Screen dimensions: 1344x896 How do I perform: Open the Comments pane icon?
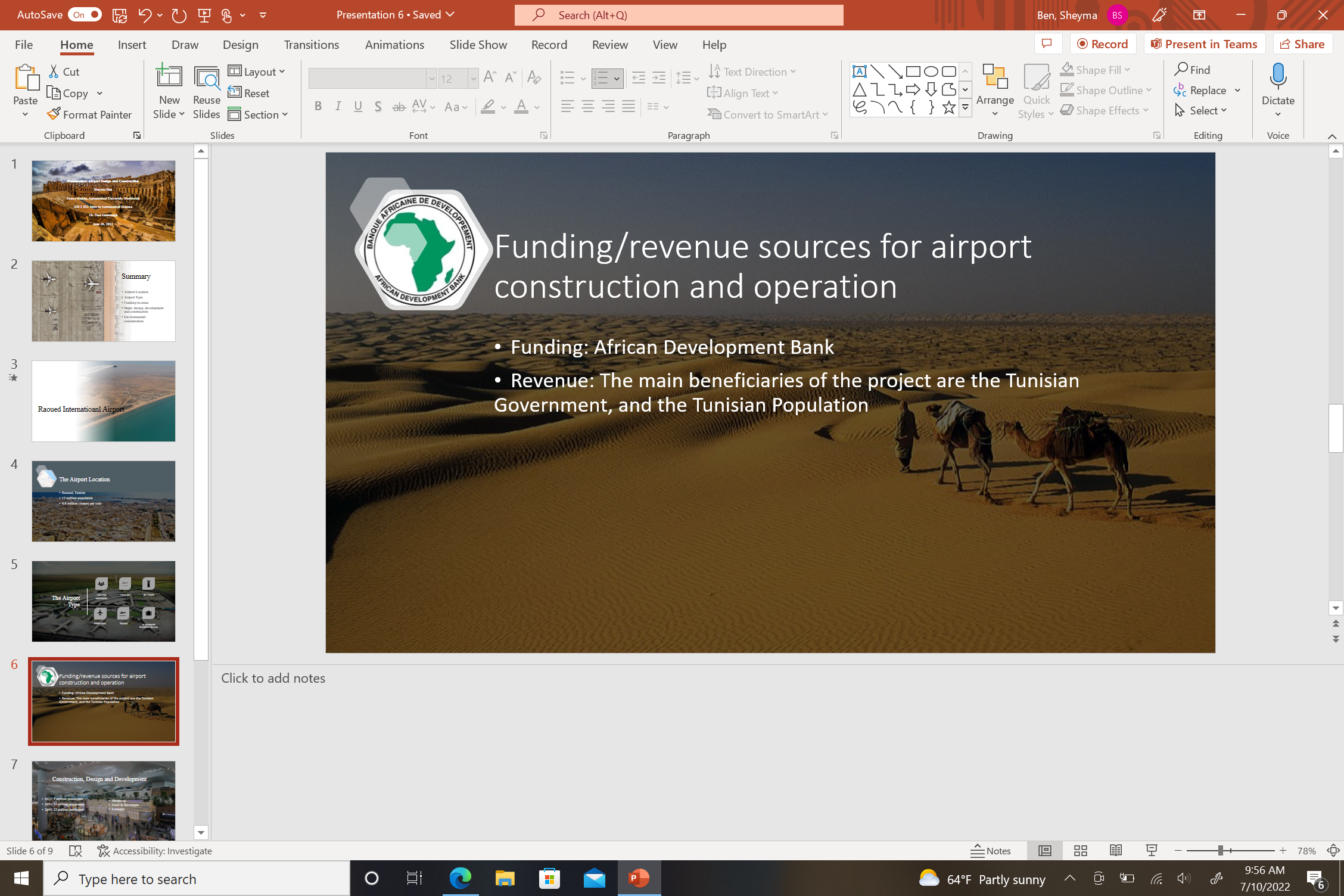(1047, 43)
